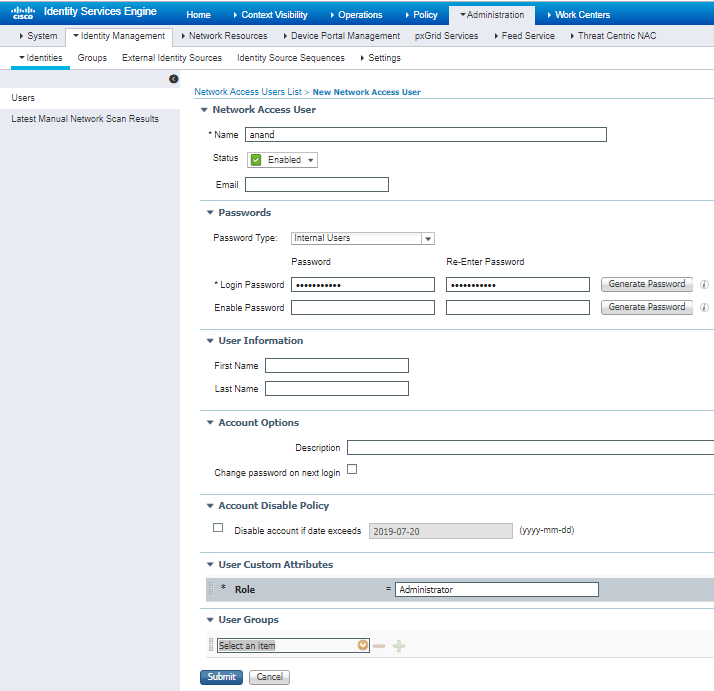The height and width of the screenshot is (691, 714).
Task: Open Threat Centric NAC submenu
Action: tap(613, 36)
